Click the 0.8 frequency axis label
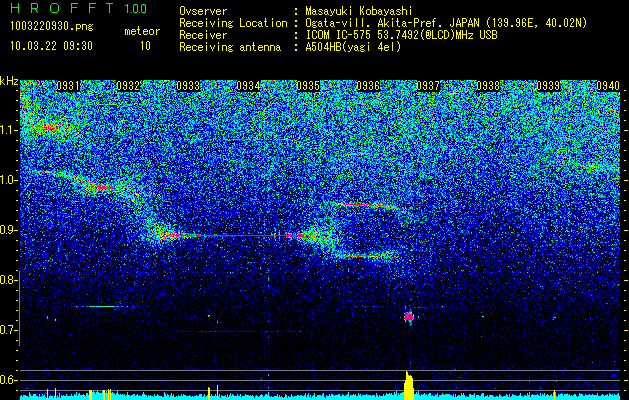Screen dimensions: 629x400 pos(9,280)
